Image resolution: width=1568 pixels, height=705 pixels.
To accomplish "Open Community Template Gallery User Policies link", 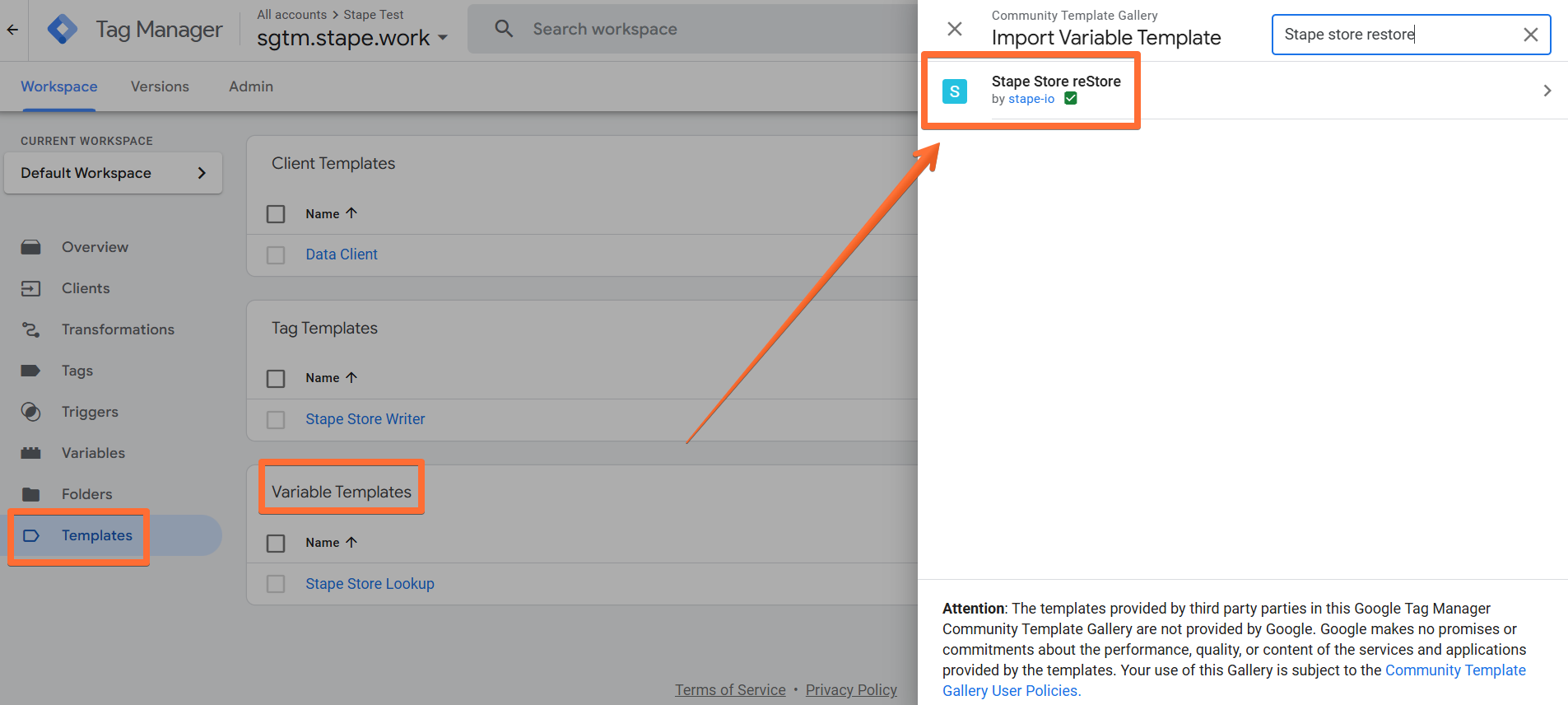I will pos(1234,680).
